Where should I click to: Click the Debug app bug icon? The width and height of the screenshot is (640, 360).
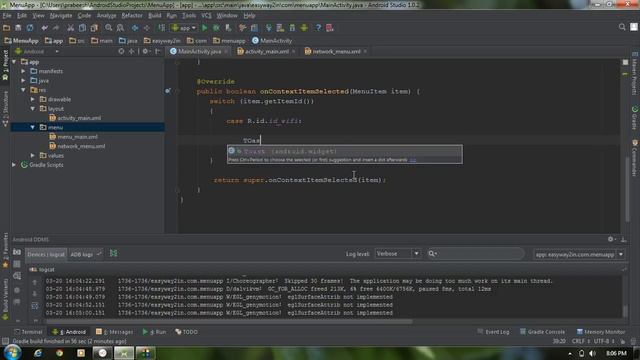216,28
